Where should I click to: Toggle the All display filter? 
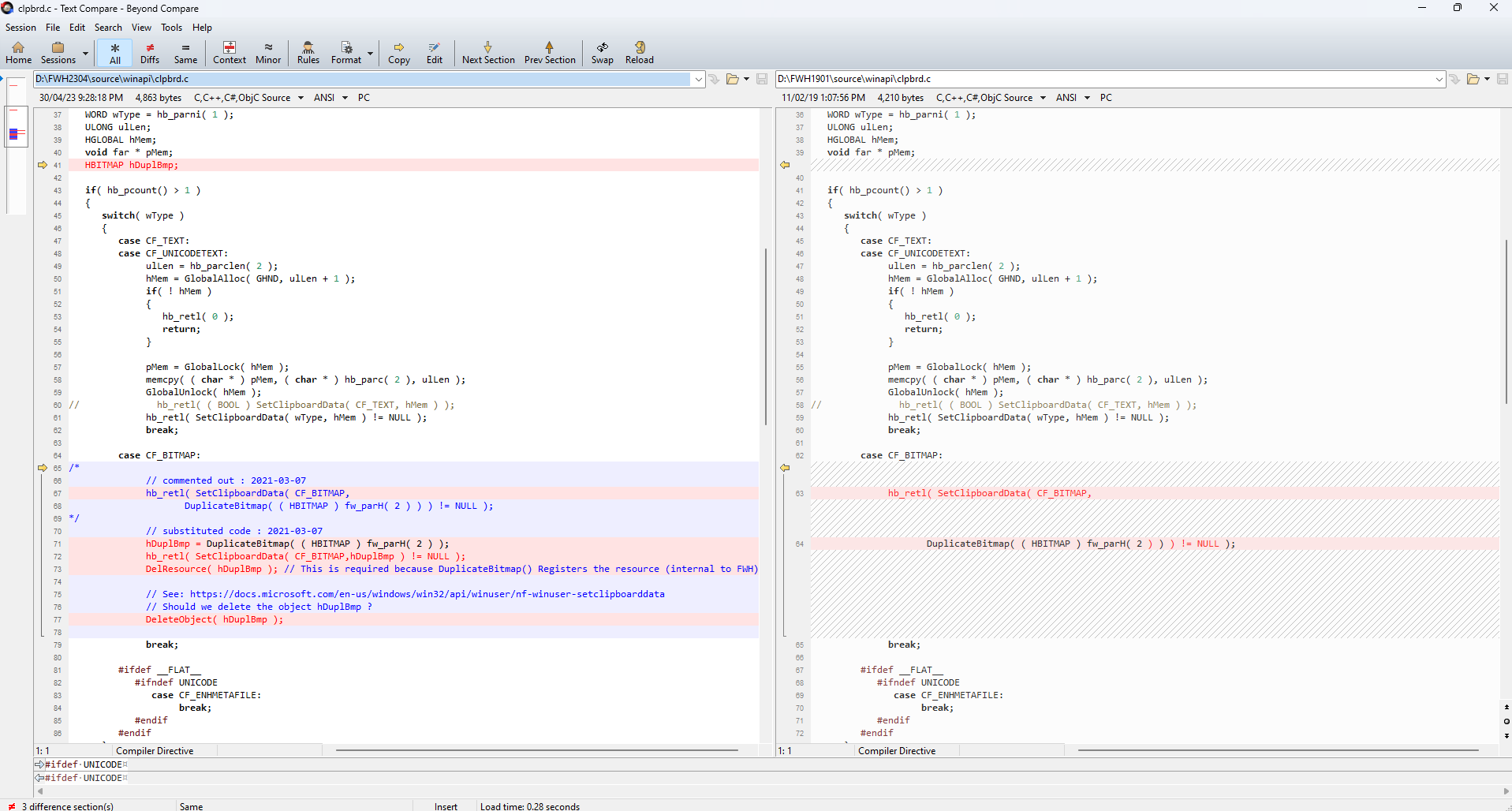[x=115, y=53]
